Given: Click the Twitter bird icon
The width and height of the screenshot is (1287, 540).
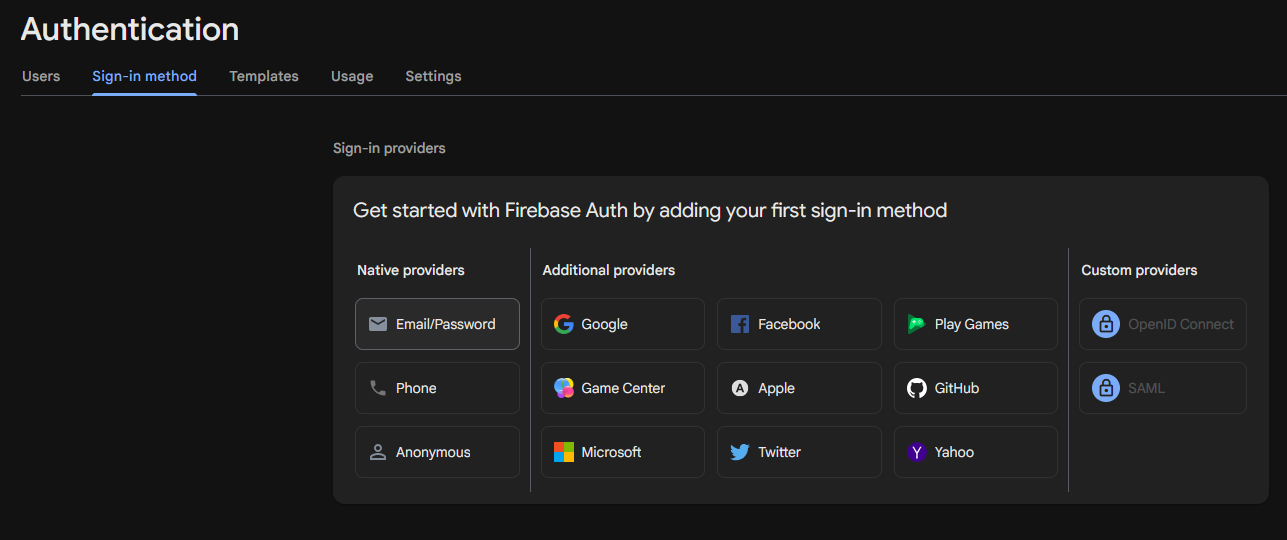Looking at the screenshot, I should click(740, 452).
